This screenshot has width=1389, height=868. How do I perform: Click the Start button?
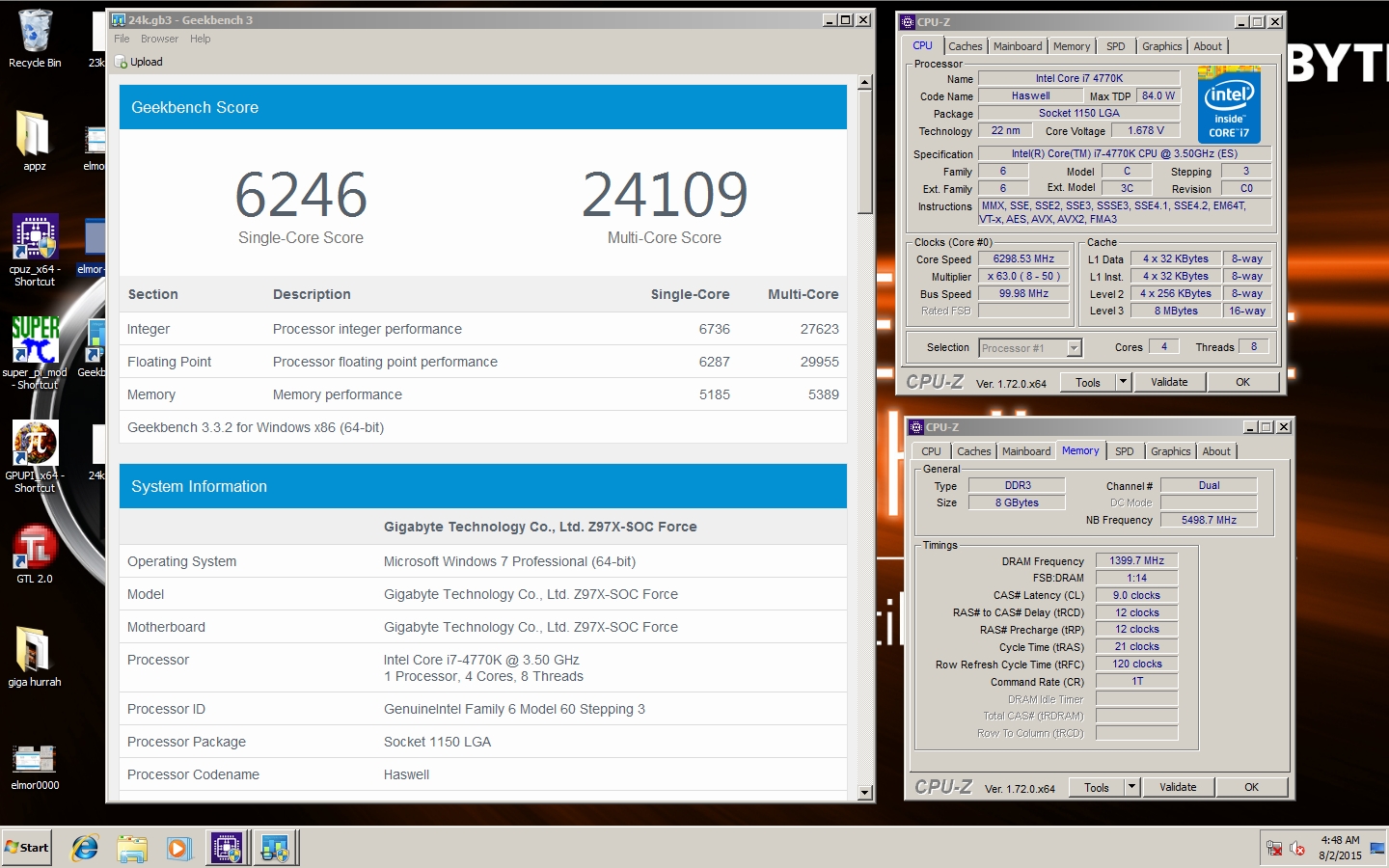27,848
